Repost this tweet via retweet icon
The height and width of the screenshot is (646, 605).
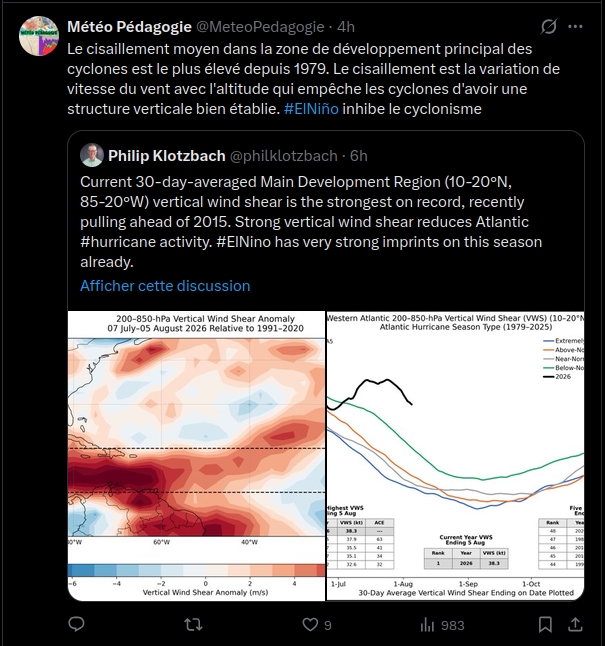pos(193,625)
